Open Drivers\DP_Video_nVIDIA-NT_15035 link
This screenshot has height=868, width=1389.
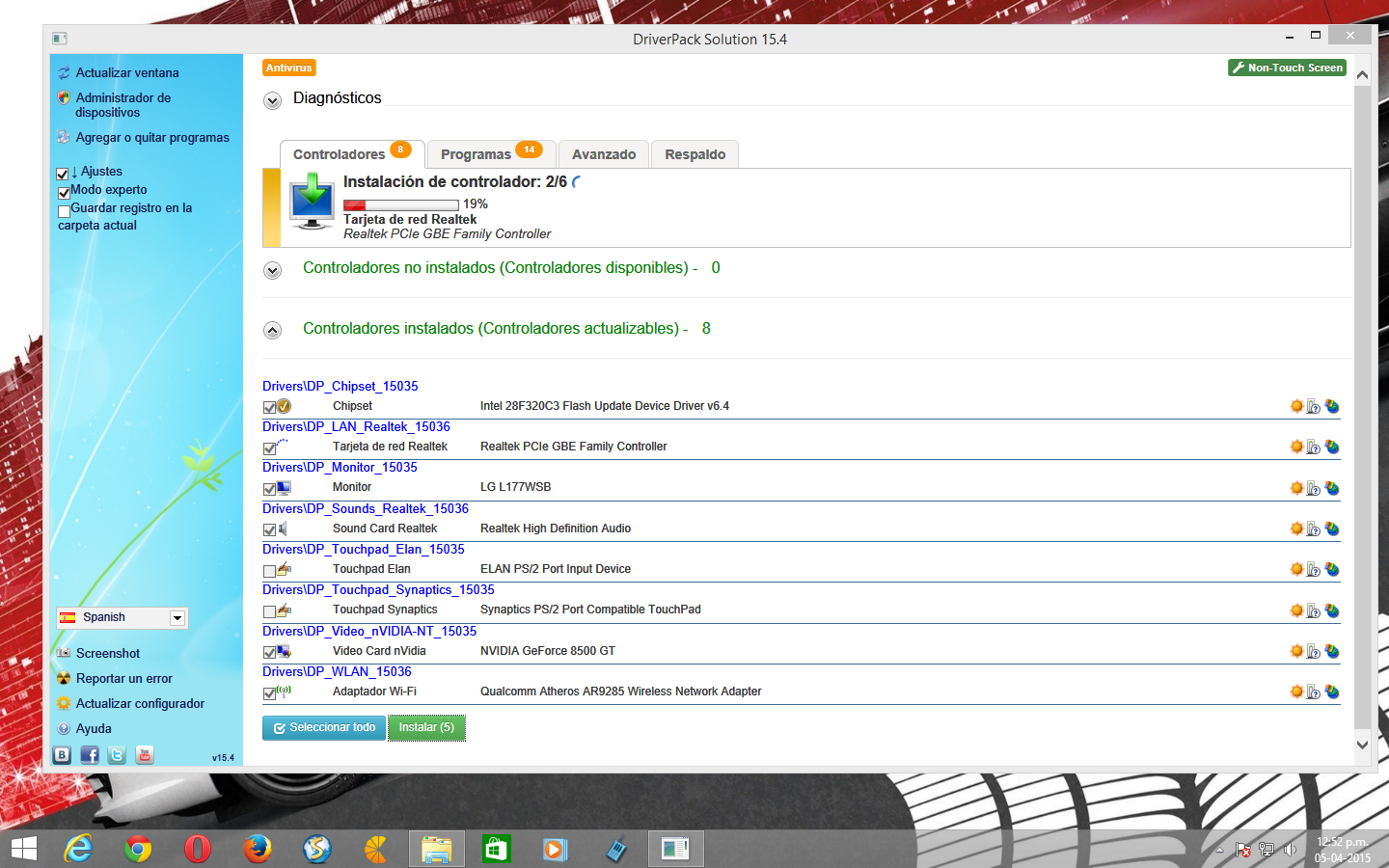click(369, 631)
